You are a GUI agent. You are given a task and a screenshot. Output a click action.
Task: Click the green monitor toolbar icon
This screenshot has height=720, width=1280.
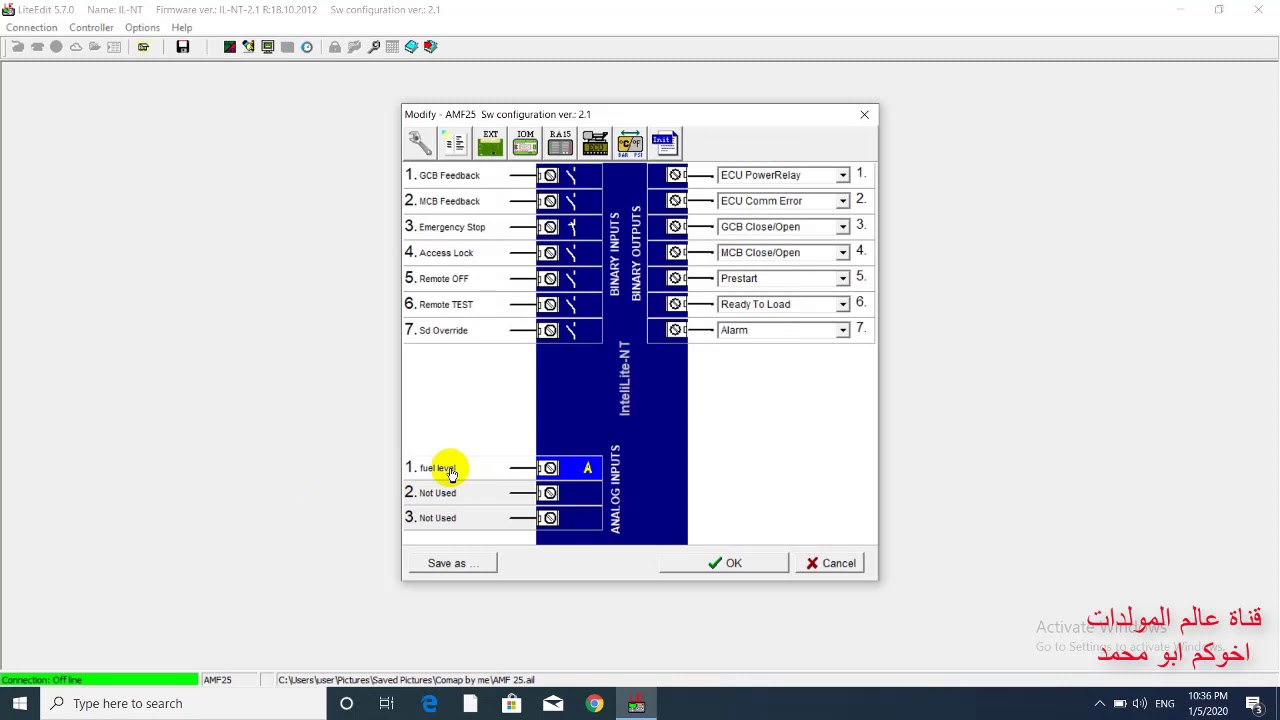[268, 47]
